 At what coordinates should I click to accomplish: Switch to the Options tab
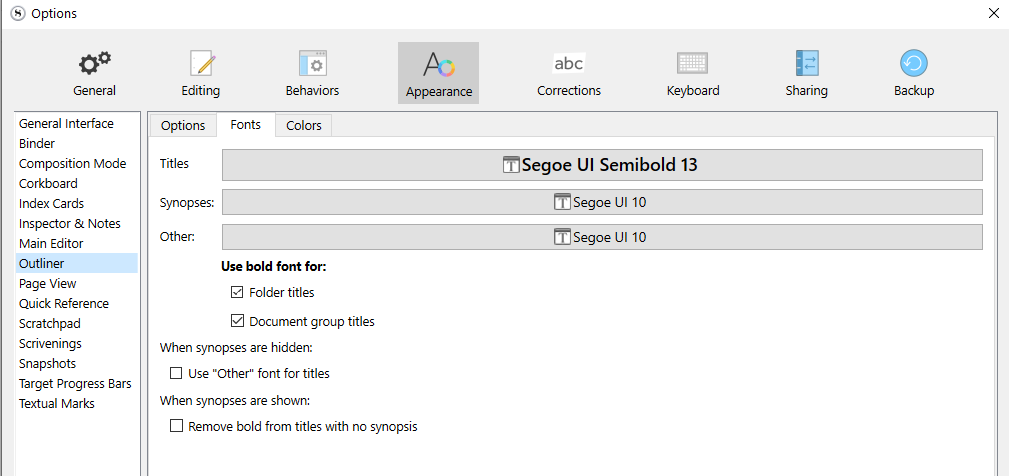183,125
